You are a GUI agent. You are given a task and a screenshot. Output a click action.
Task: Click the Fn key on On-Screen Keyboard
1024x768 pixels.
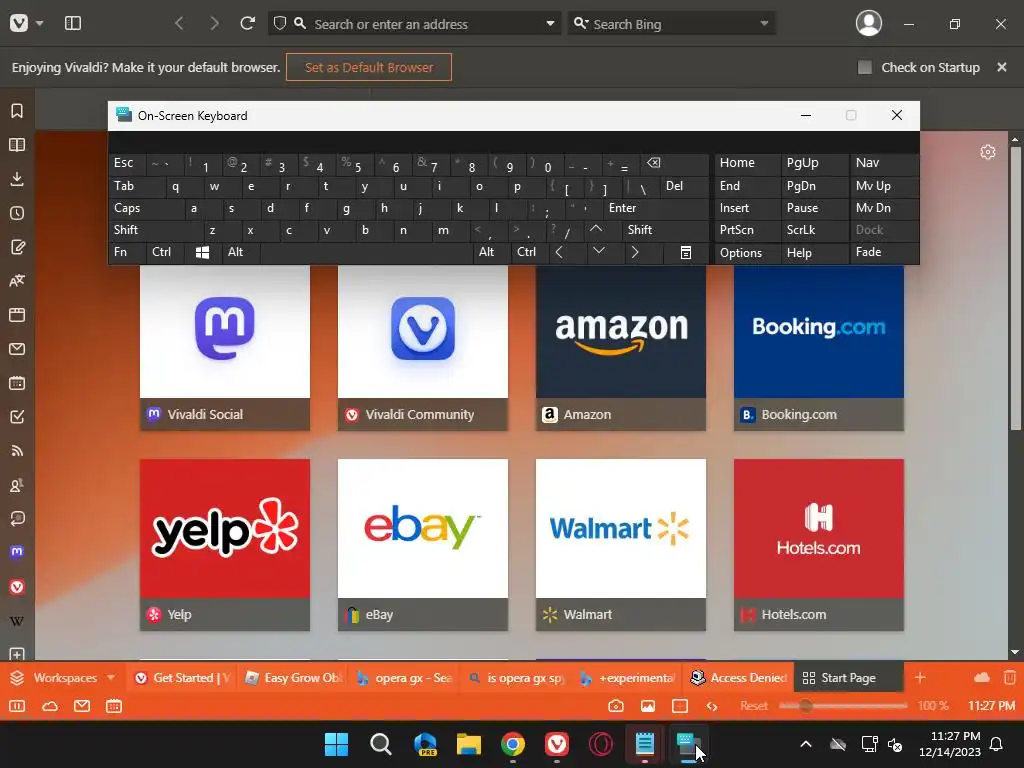127,252
